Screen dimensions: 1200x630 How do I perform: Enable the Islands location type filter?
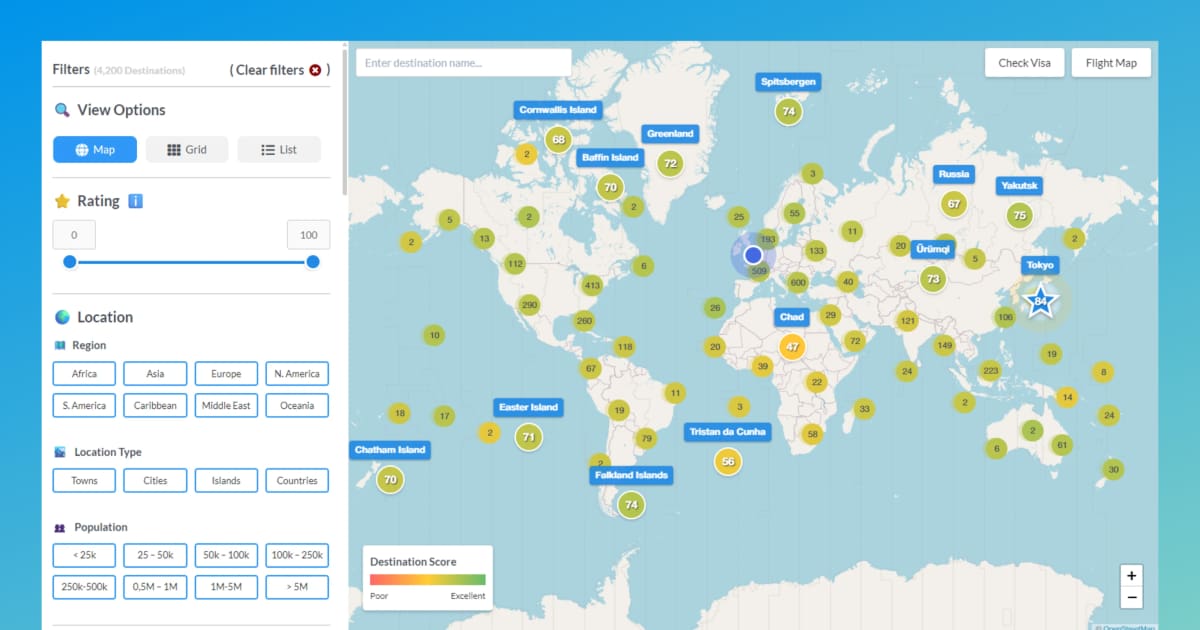click(226, 480)
